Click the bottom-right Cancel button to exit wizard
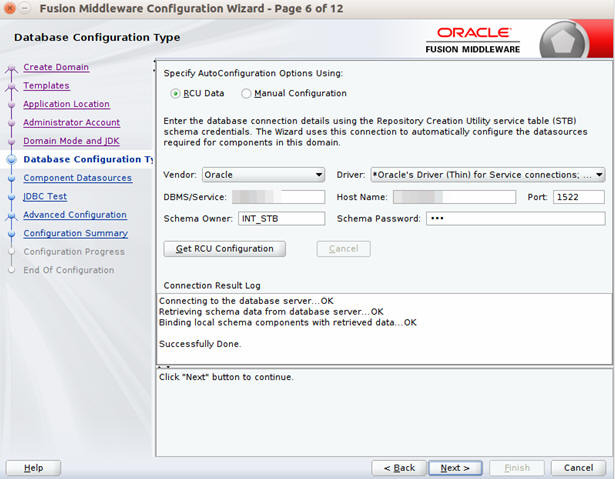This screenshot has height=479, width=615. click(578, 468)
